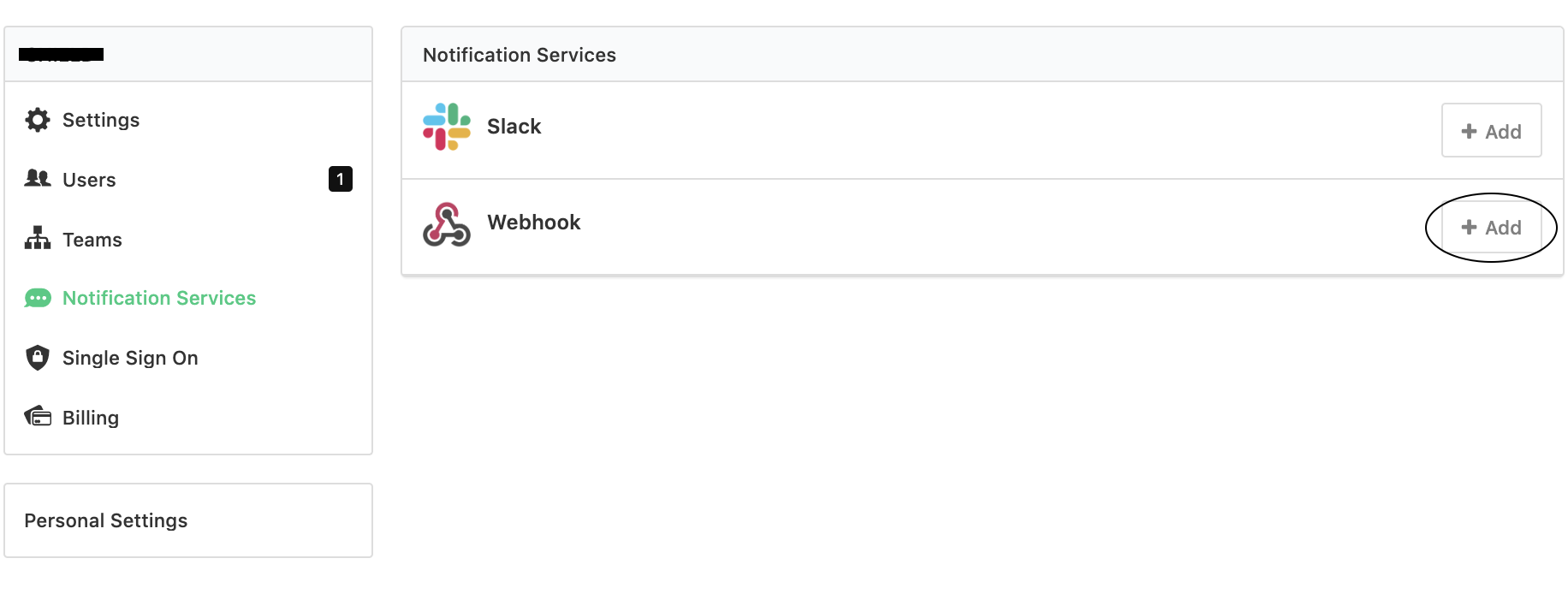The height and width of the screenshot is (606, 1568).
Task: Click the Teams hierarchy icon
Action: [x=38, y=238]
